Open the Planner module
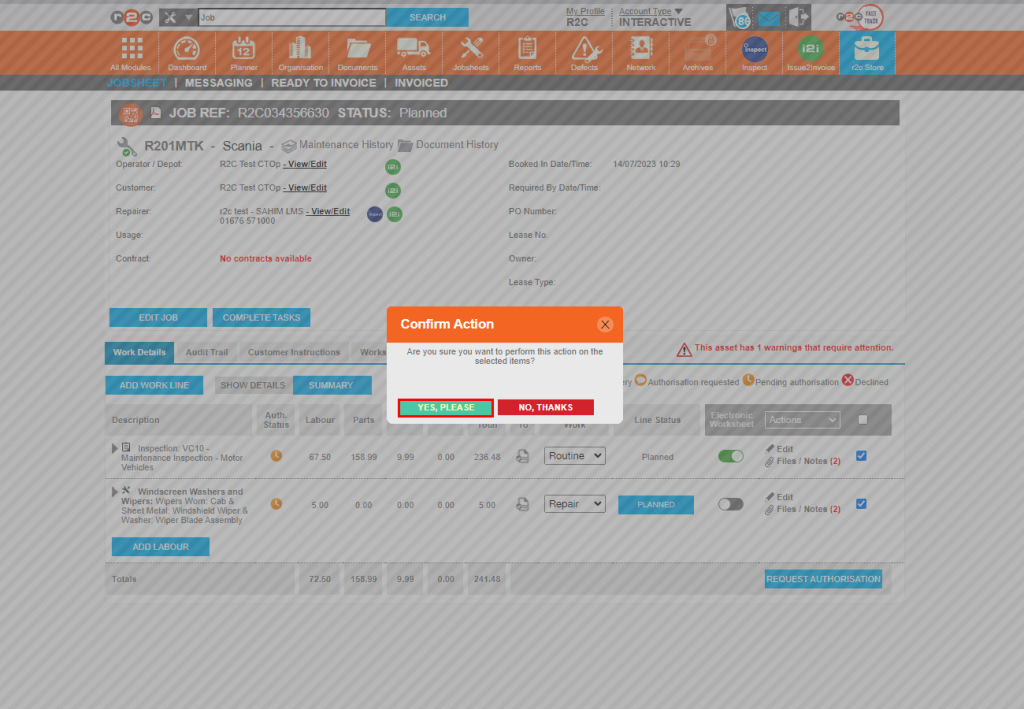 click(x=244, y=52)
